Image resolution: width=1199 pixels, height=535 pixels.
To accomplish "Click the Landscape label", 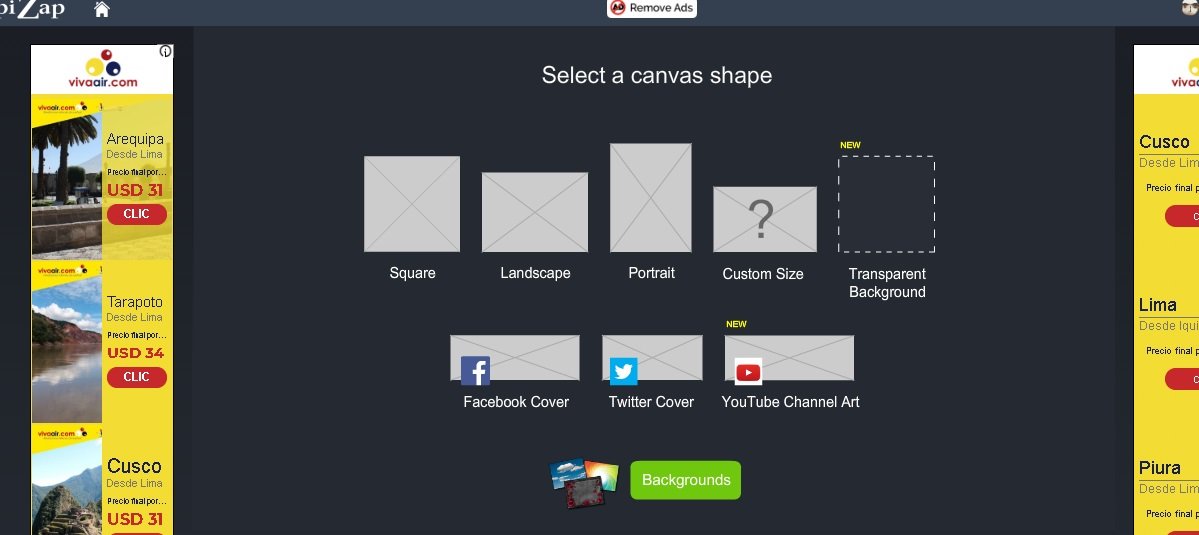I will (x=535, y=273).
